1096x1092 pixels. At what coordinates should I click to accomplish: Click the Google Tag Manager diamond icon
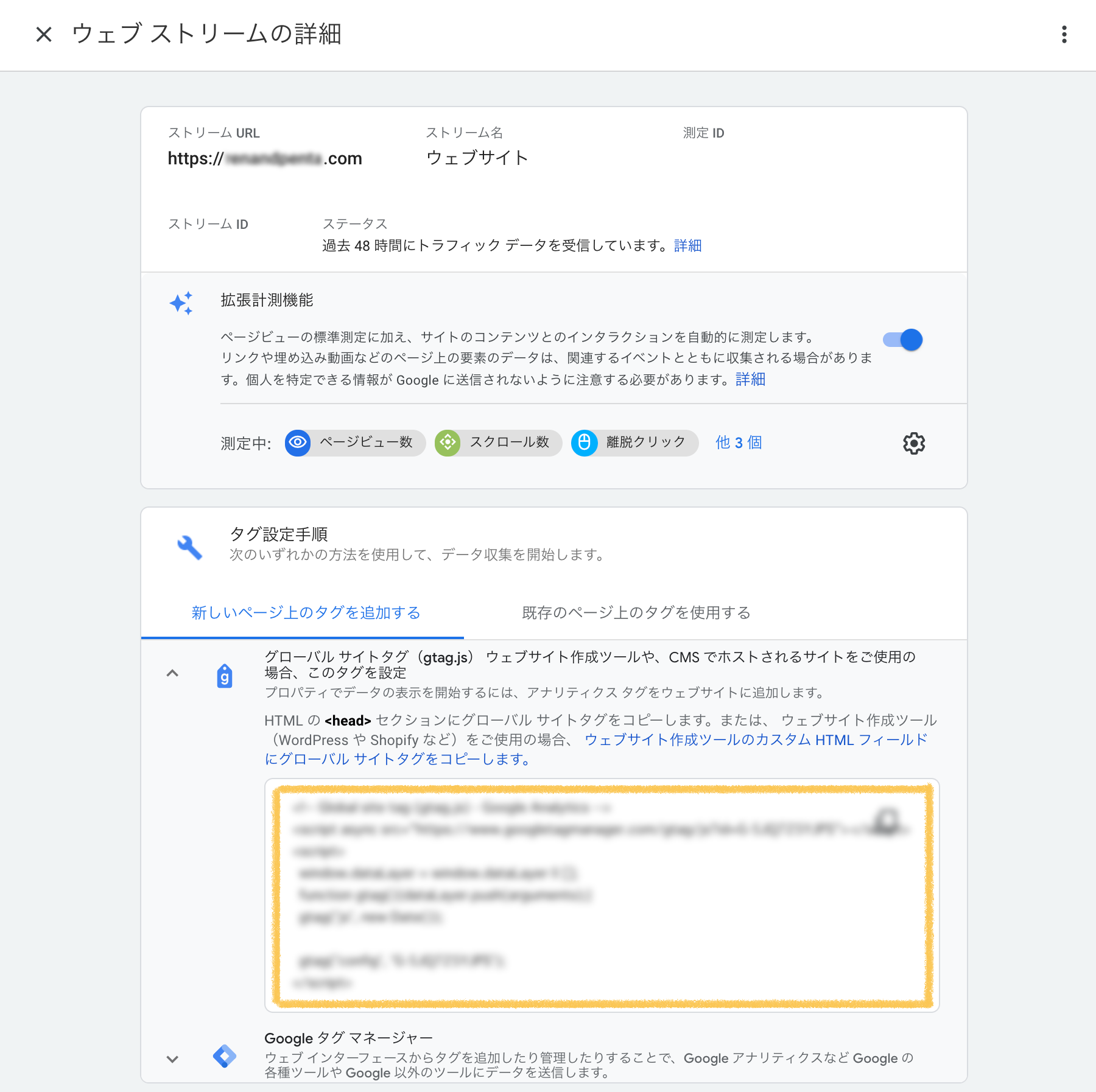click(x=225, y=1056)
